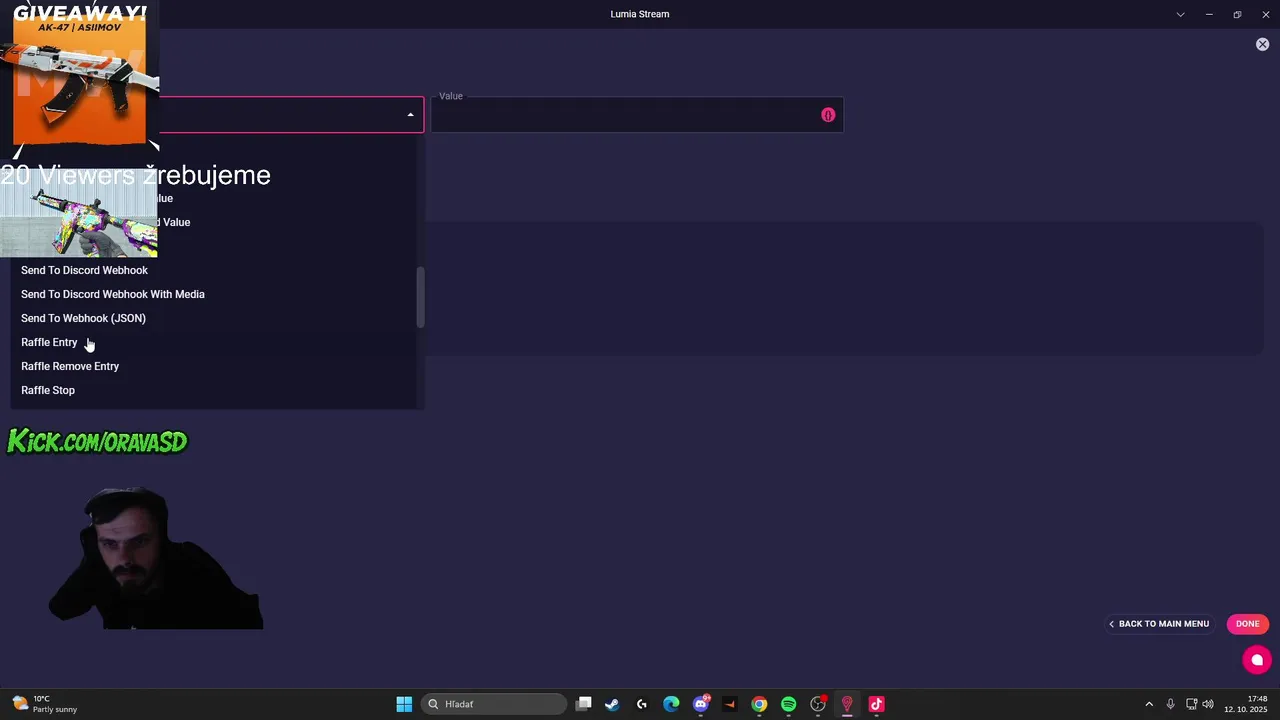The height and width of the screenshot is (720, 1280).
Task: Open Logitech G HUB from taskbar
Action: [642, 704]
